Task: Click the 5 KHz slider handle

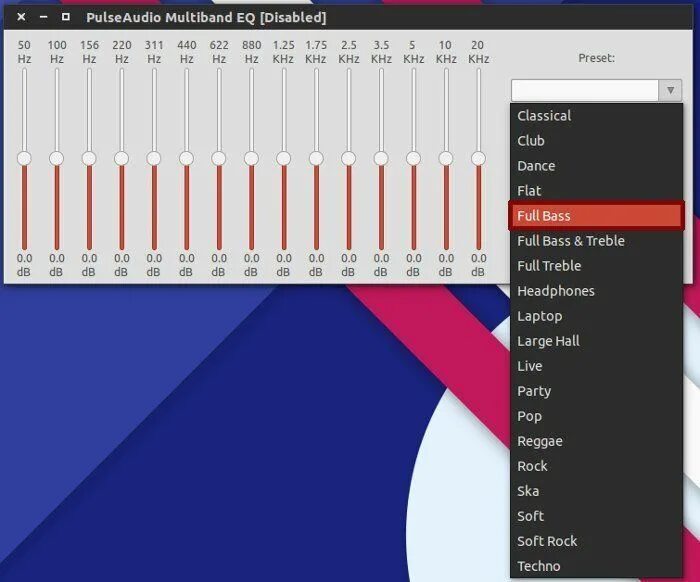Action: 413,158
